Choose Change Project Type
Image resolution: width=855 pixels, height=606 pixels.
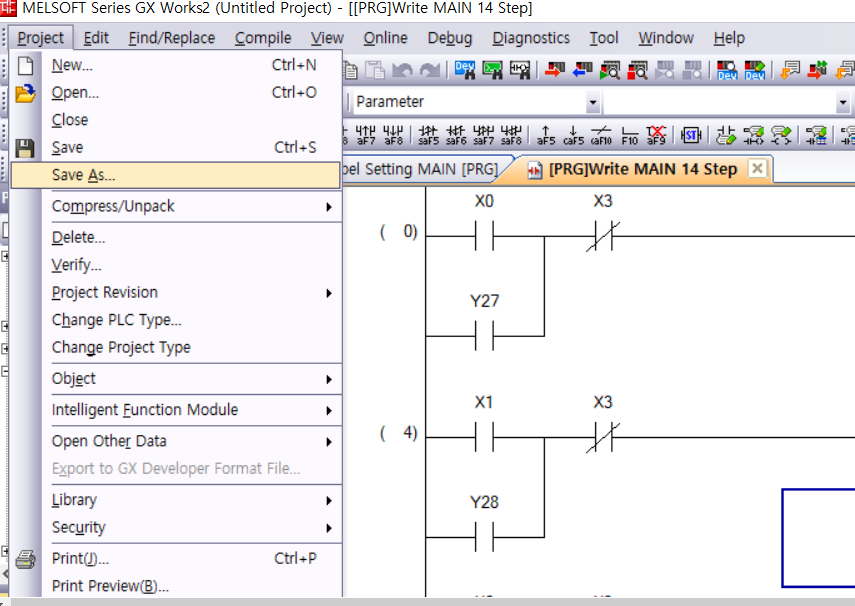pos(176,347)
